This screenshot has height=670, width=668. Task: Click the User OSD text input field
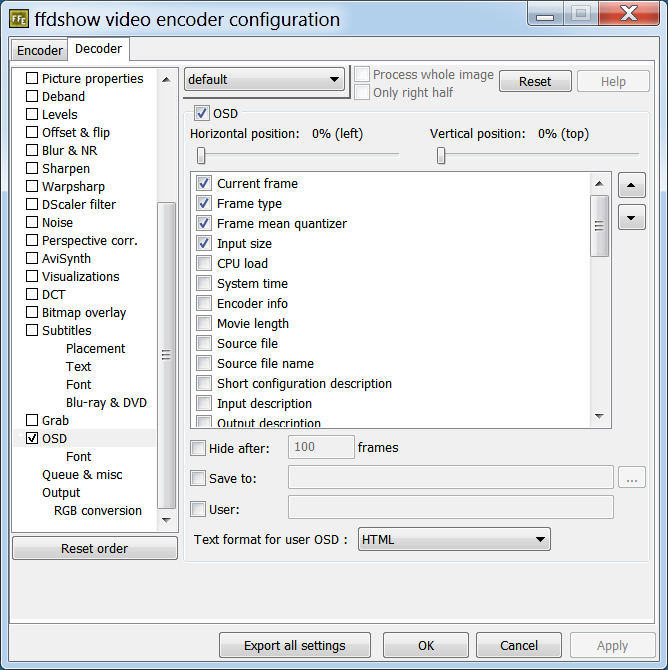pyautogui.click(x=451, y=507)
